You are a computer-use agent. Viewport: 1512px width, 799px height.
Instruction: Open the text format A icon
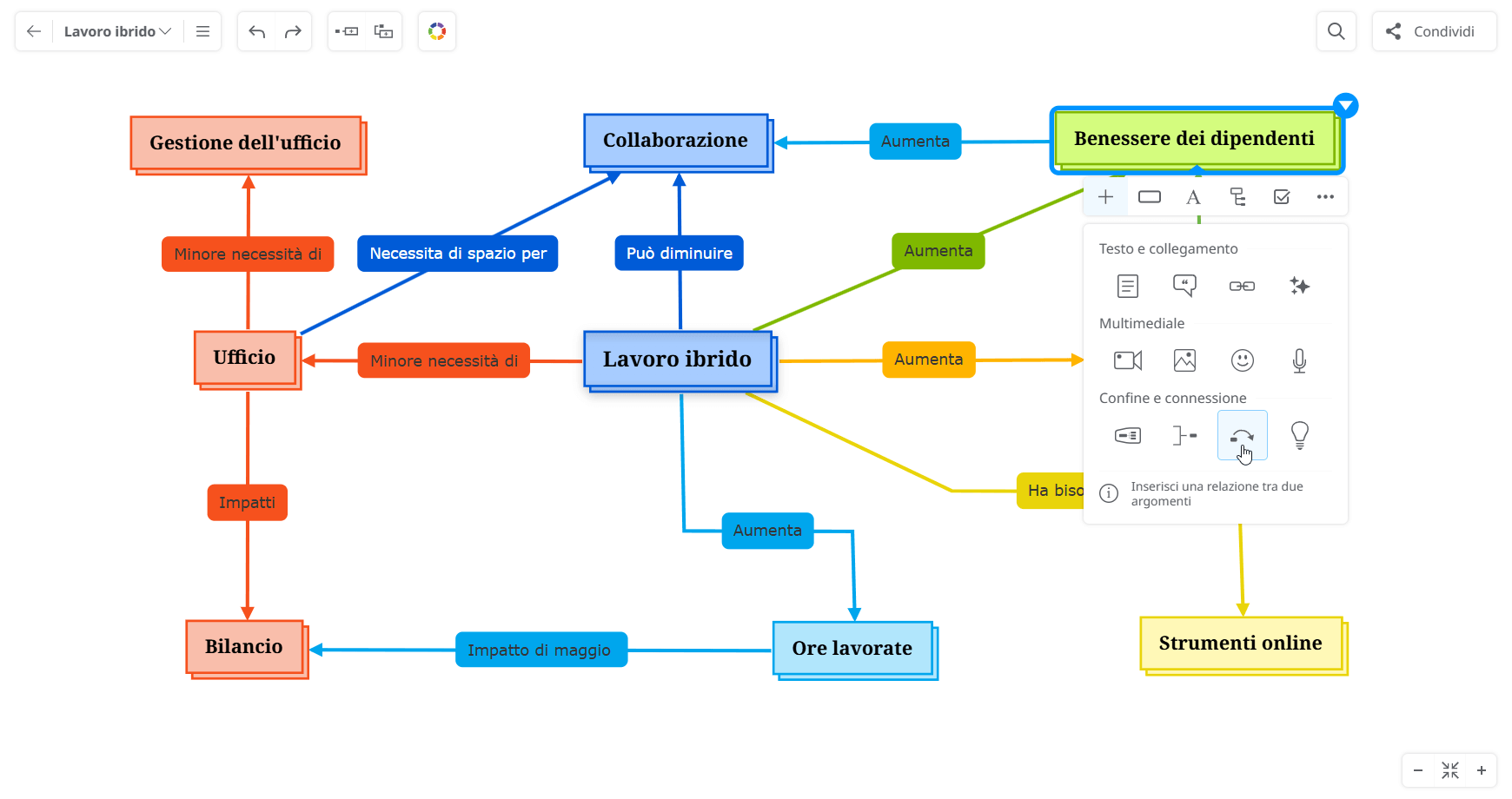[x=1194, y=197]
